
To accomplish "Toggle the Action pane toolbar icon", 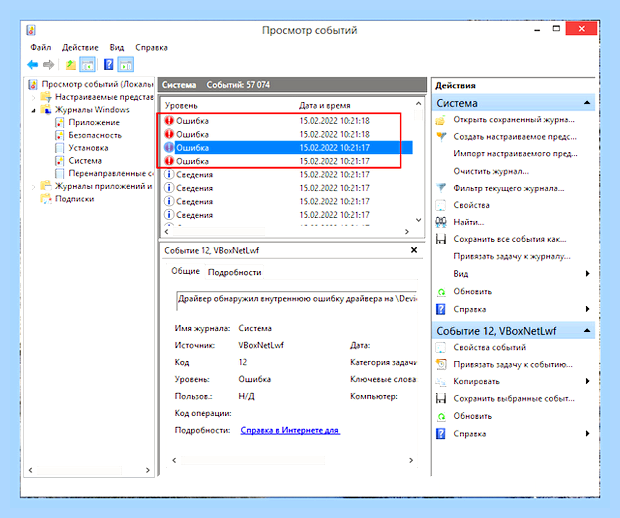I will pyautogui.click(x=126, y=64).
